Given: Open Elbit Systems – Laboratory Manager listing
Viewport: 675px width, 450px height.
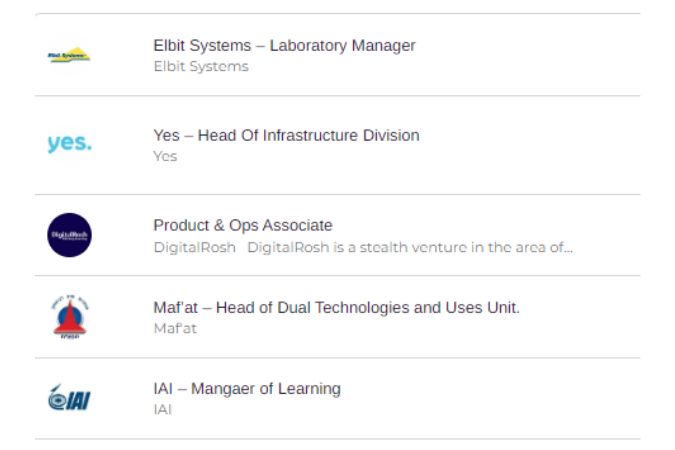Looking at the screenshot, I should [284, 45].
